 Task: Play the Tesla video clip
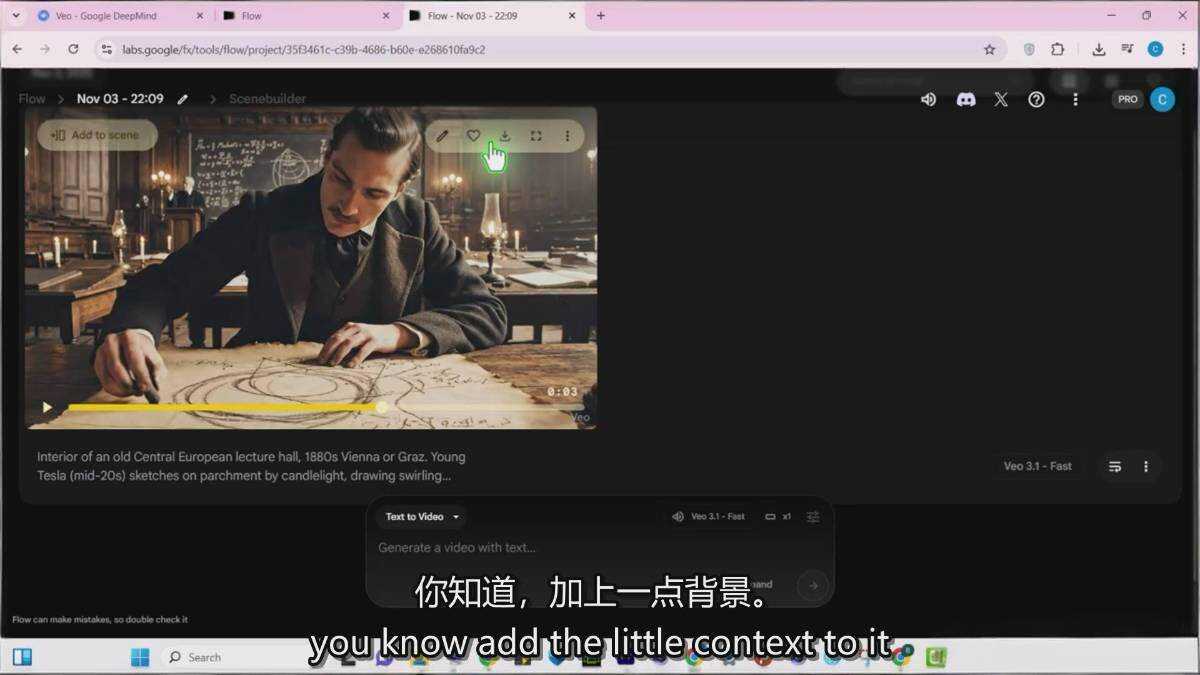click(x=47, y=407)
